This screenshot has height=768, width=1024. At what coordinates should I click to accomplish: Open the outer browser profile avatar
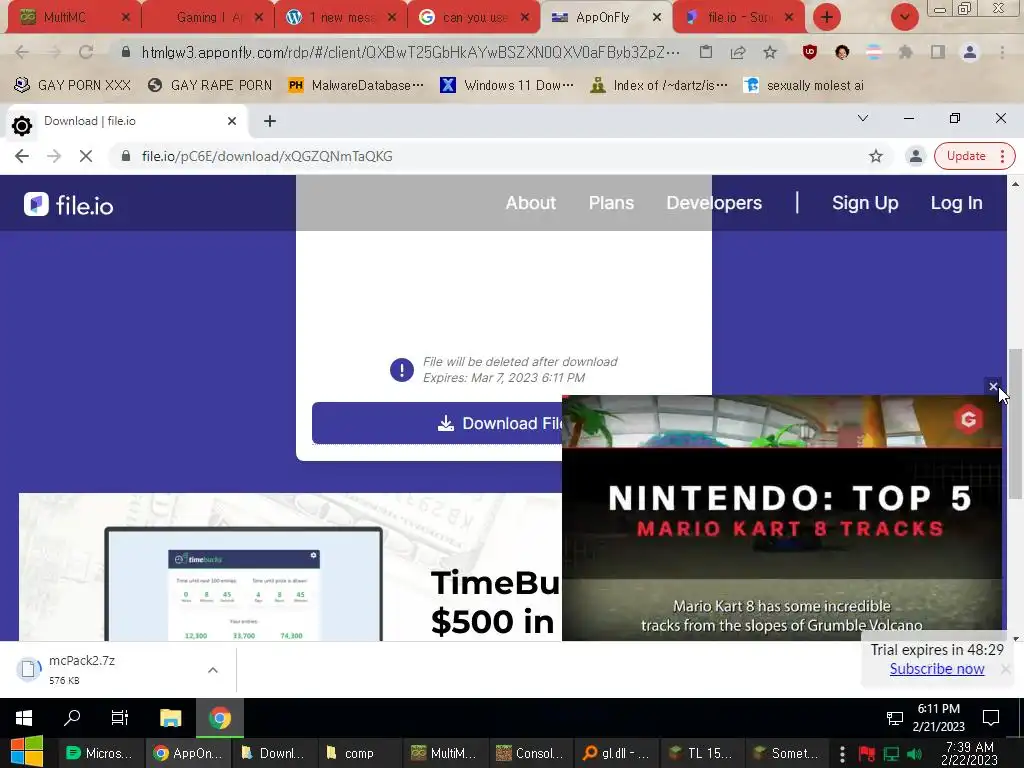[x=970, y=52]
